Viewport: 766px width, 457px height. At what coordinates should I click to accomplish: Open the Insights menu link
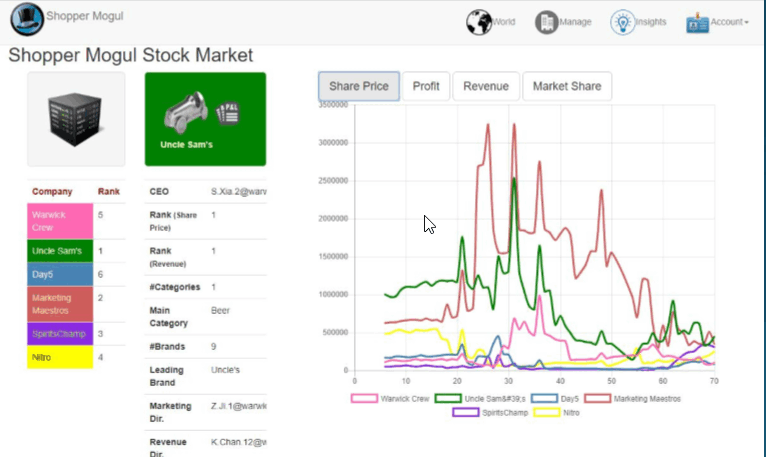651,22
